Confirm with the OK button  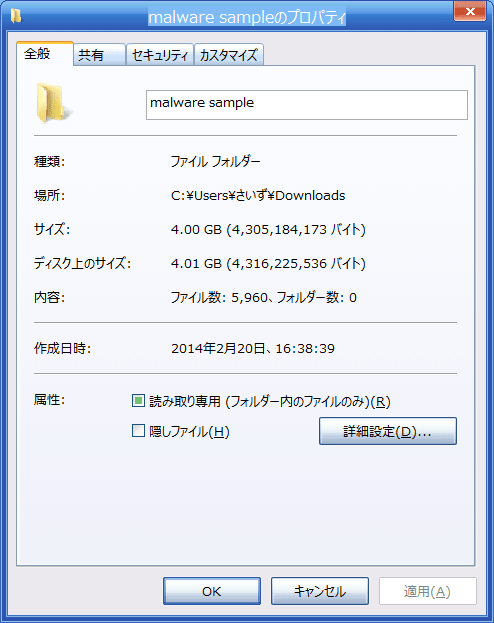(212, 591)
